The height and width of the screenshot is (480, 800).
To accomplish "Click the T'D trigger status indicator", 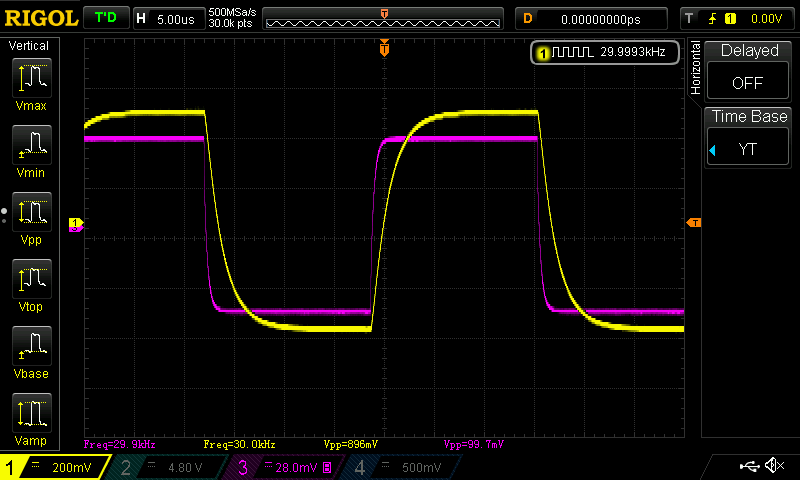I will pyautogui.click(x=106, y=18).
